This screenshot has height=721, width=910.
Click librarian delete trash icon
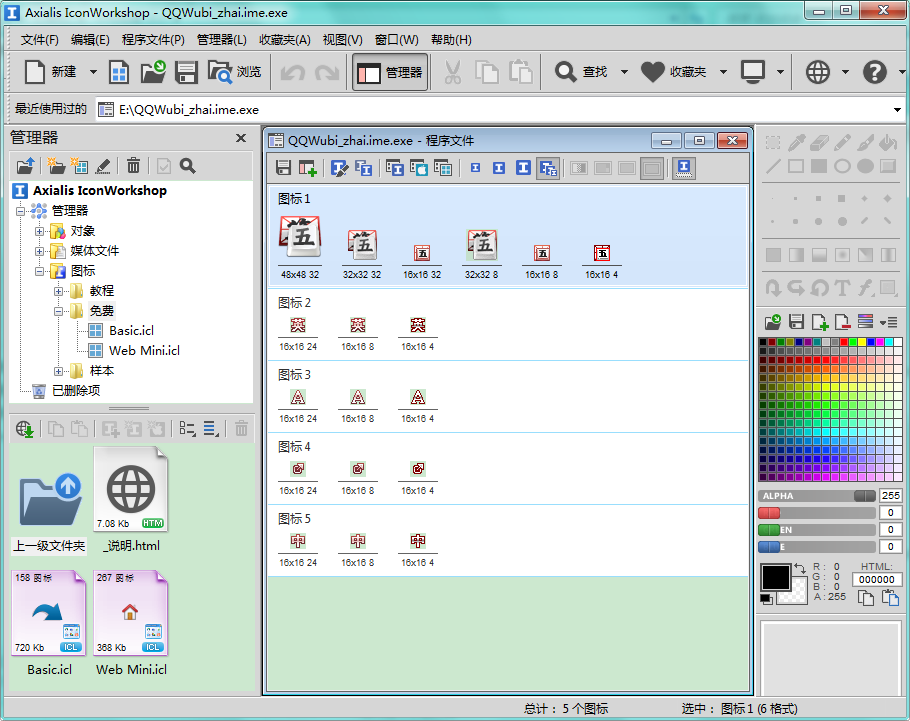133,166
